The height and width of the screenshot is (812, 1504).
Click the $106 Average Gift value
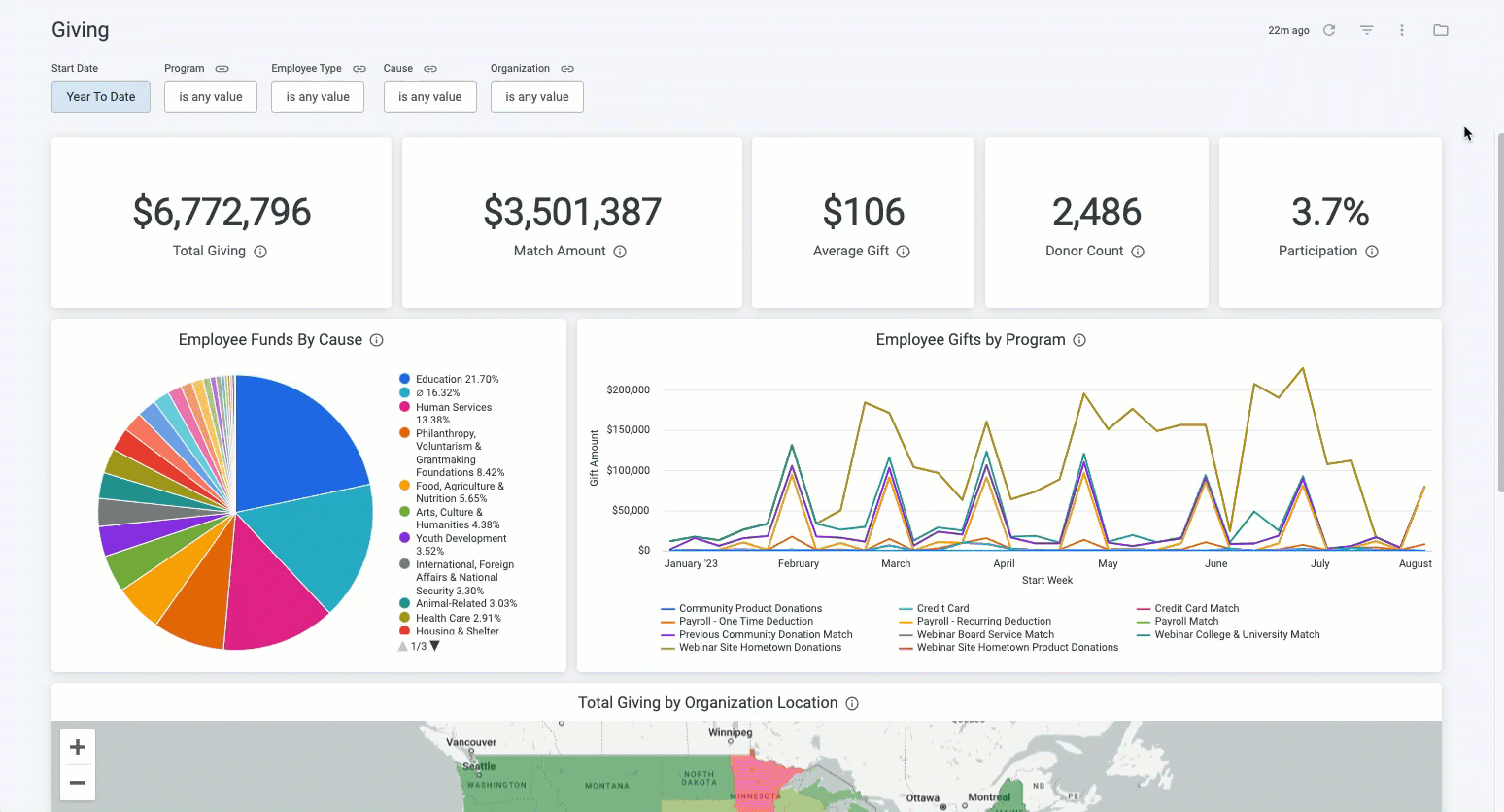point(863,212)
